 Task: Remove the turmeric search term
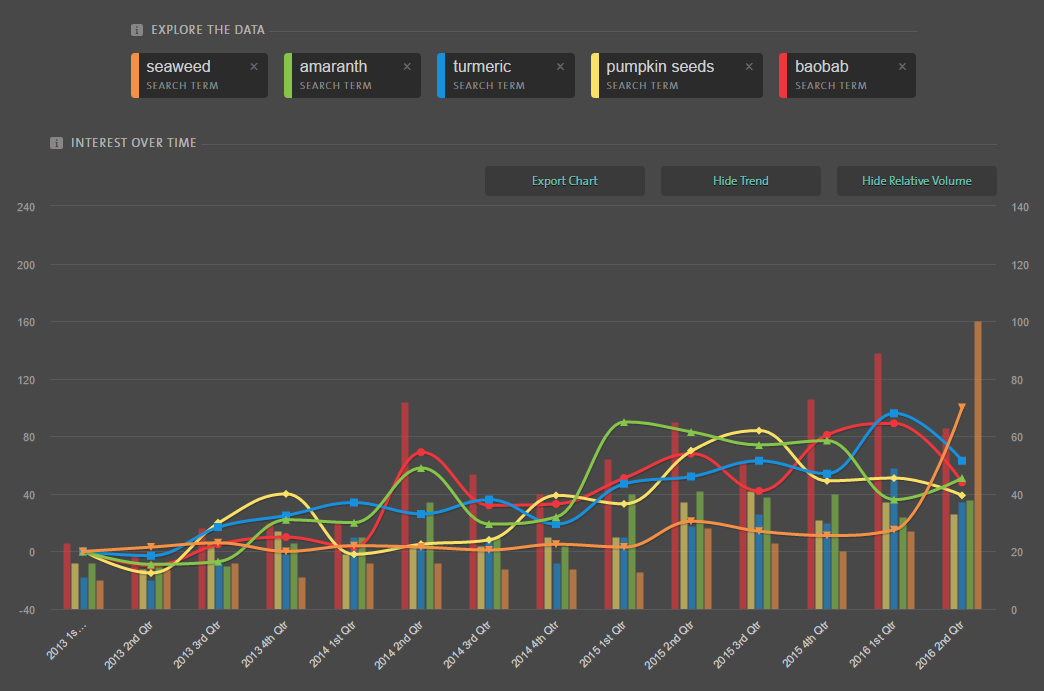[x=560, y=67]
